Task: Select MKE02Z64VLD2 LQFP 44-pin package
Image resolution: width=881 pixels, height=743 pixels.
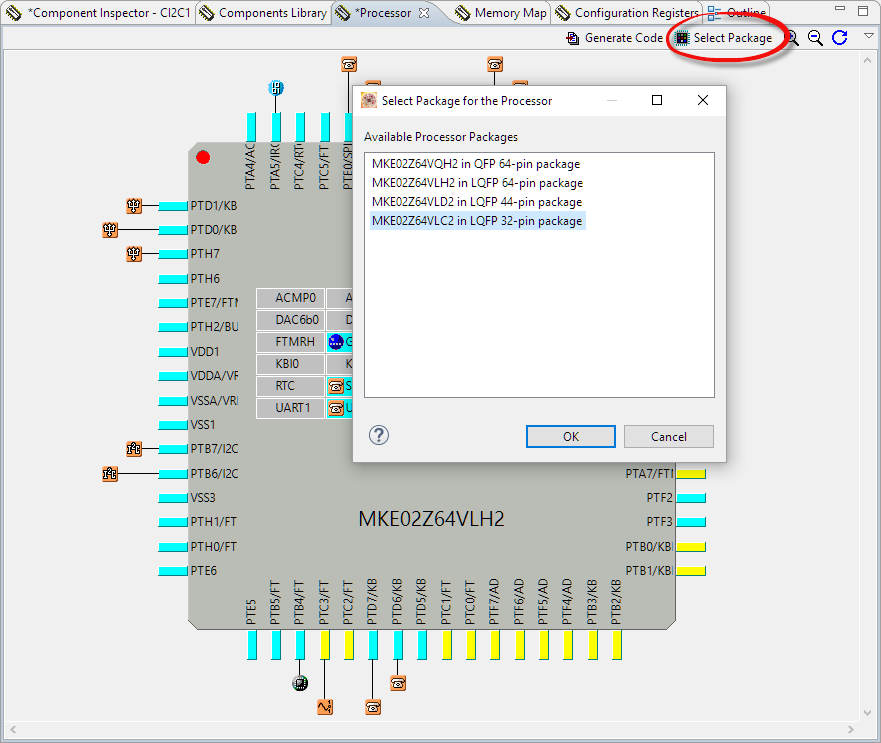Action: (477, 201)
